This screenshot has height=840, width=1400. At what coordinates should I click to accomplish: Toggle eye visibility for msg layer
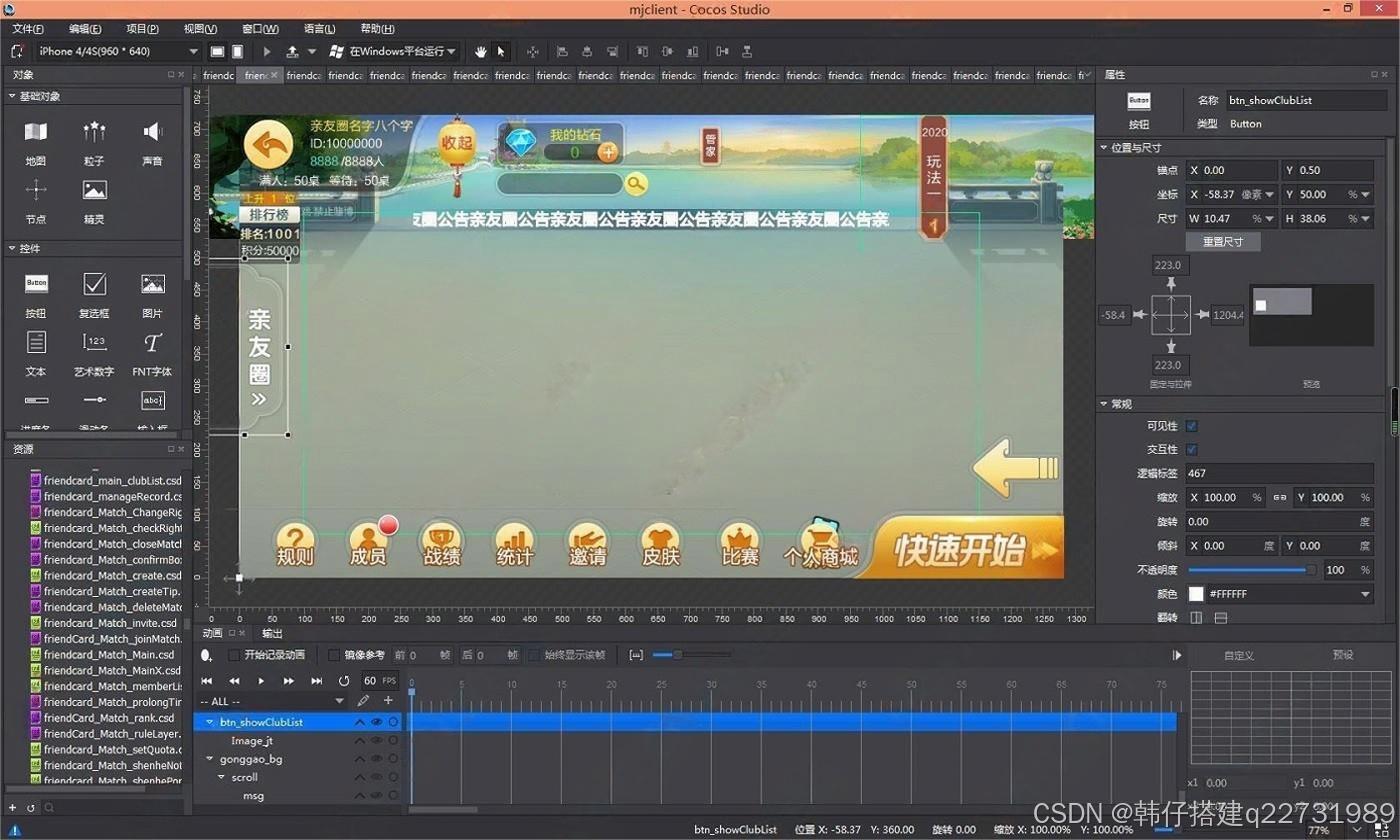point(377,796)
